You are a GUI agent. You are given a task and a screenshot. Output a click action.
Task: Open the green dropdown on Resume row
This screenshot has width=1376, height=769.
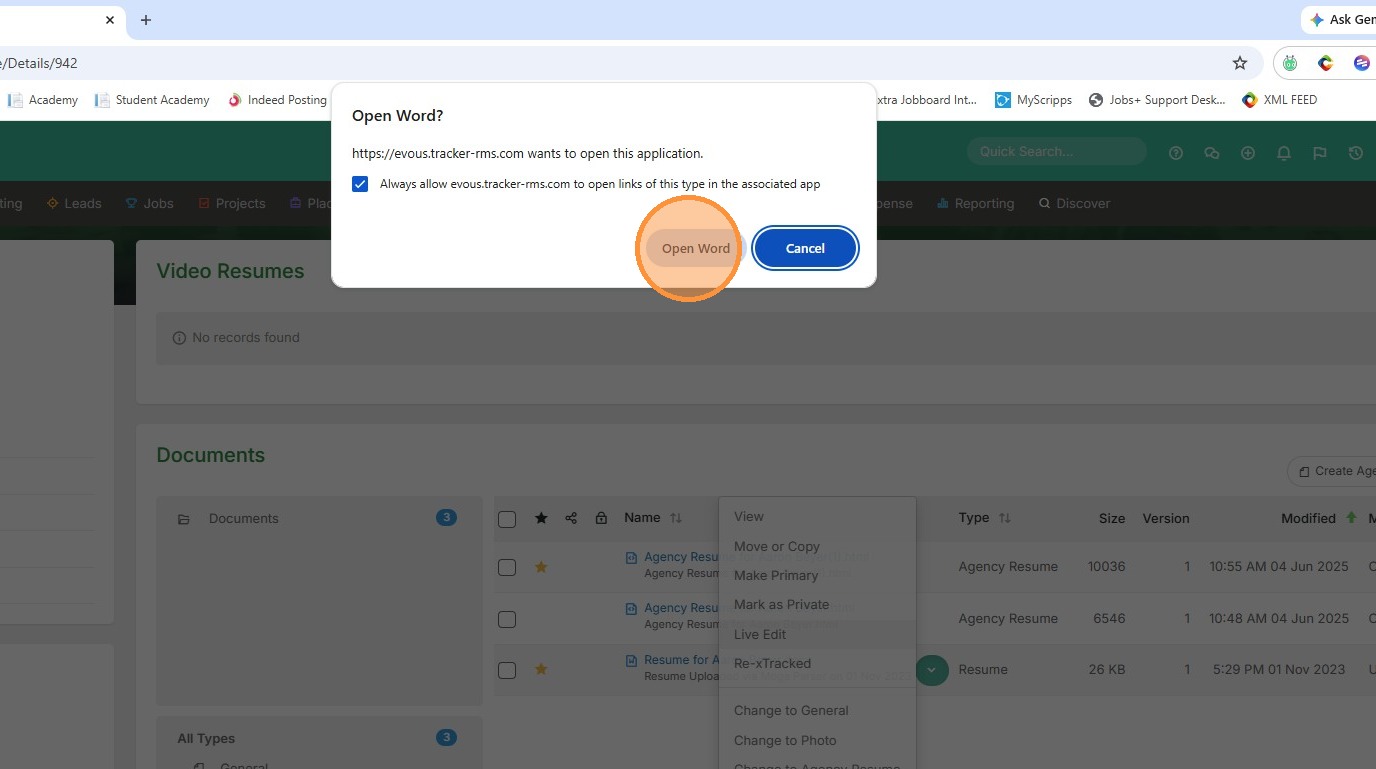932,669
